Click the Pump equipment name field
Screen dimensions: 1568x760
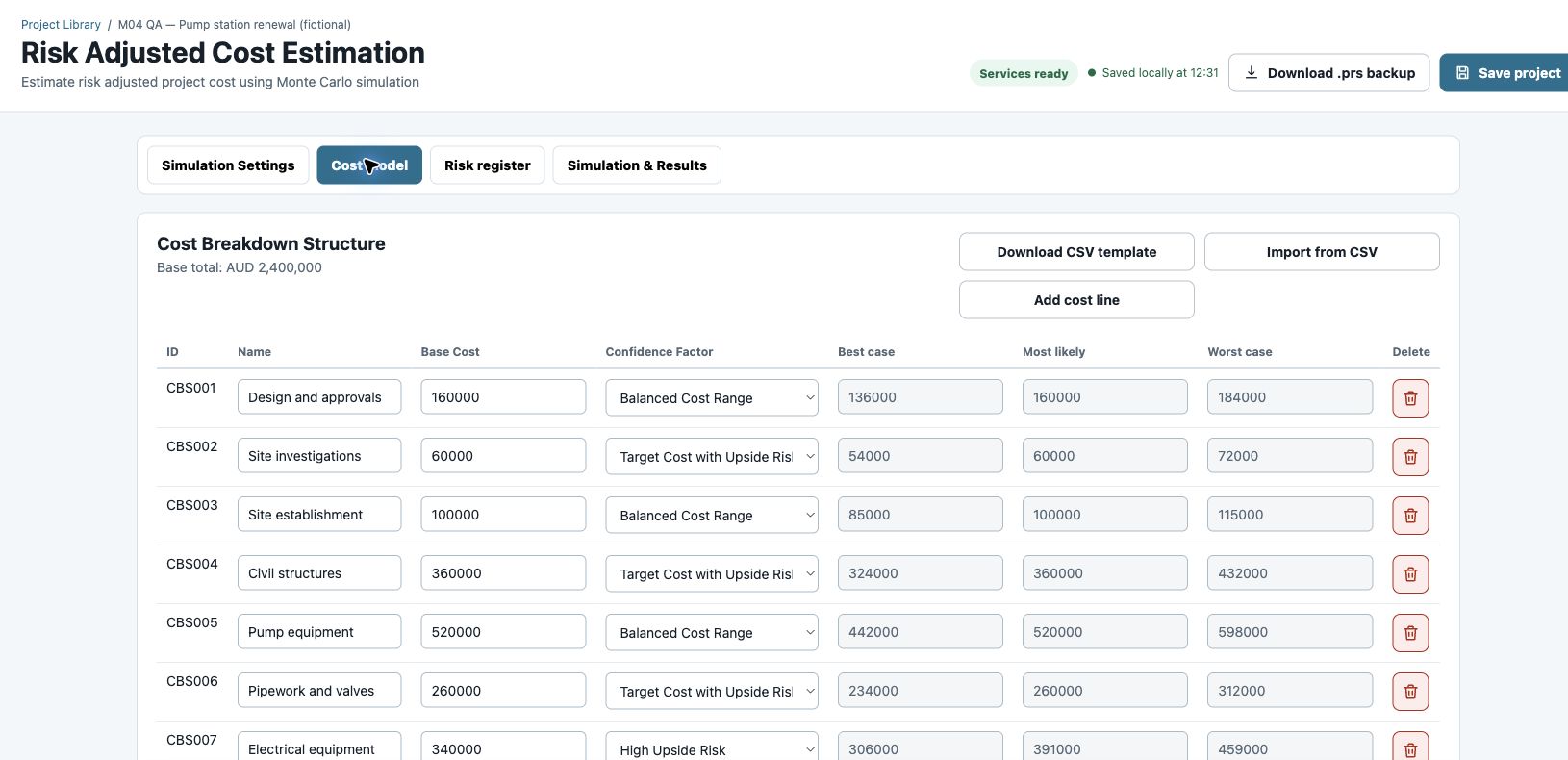(x=319, y=632)
